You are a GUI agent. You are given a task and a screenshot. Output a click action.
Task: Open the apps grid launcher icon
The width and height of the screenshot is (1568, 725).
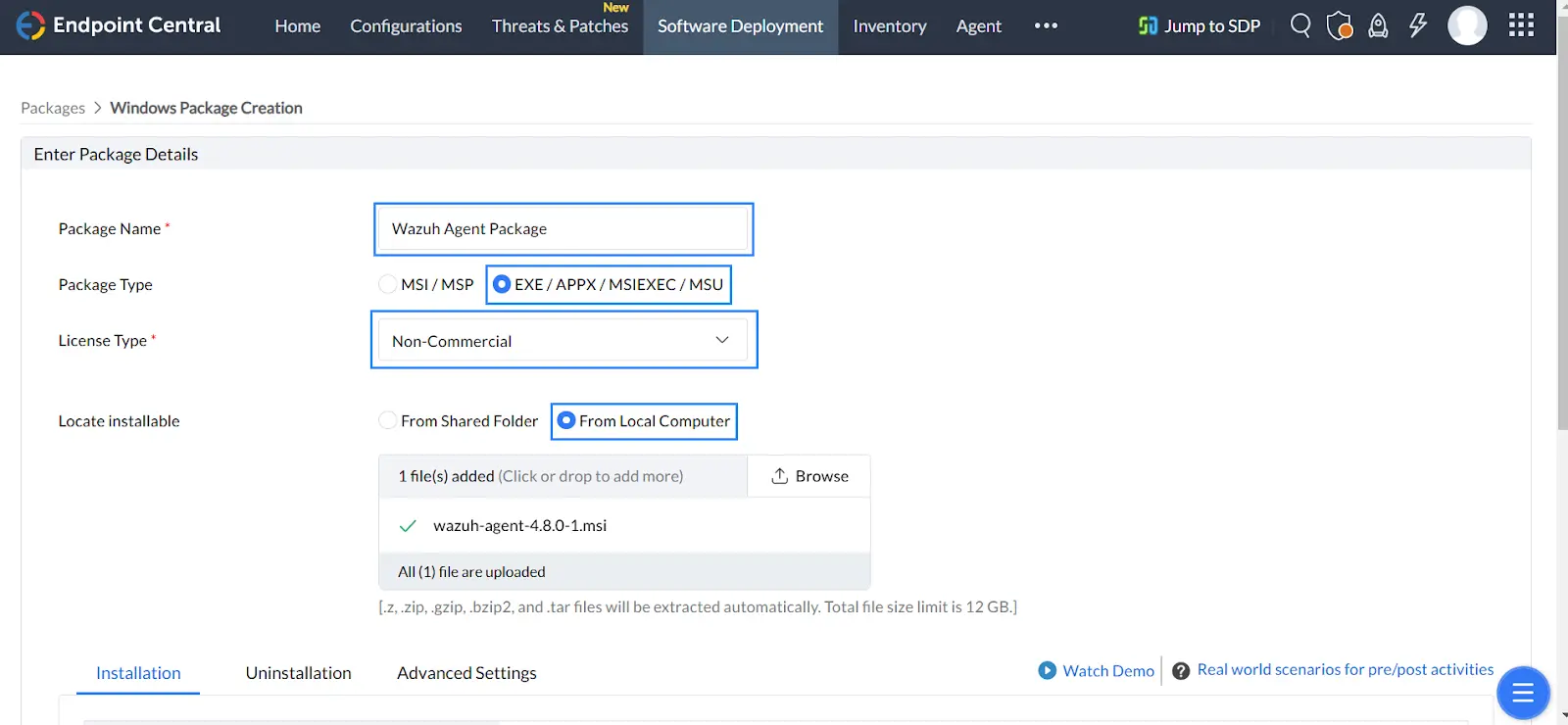pos(1521,25)
